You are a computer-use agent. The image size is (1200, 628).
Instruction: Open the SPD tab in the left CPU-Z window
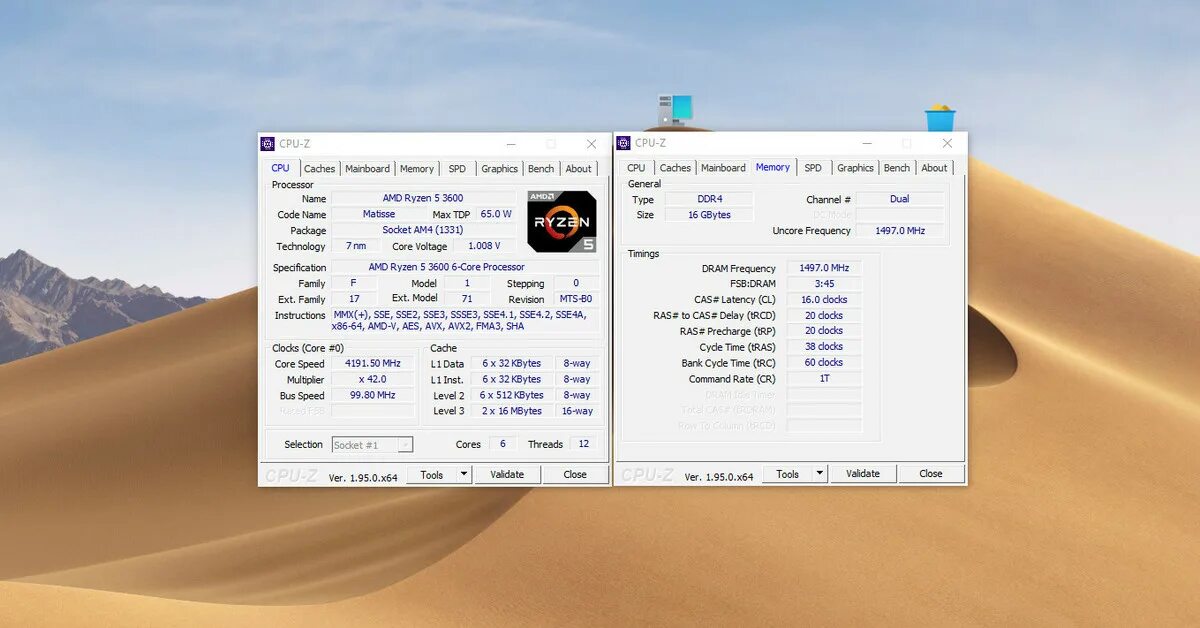tap(457, 169)
